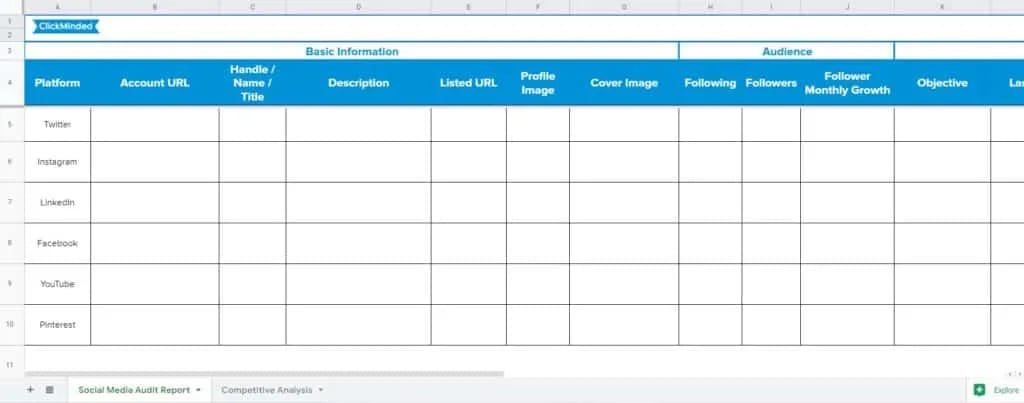Select the Follower Monthly Growth header cell
1024x403 pixels.
(x=846, y=83)
